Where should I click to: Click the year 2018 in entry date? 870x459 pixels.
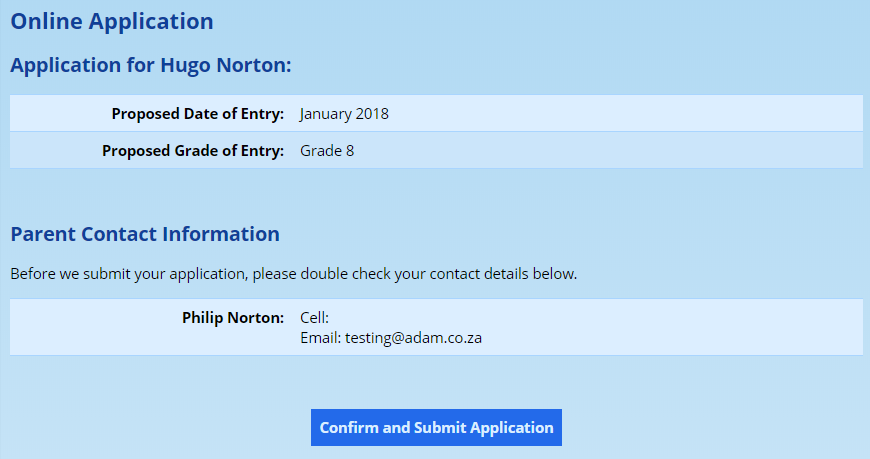coord(370,114)
